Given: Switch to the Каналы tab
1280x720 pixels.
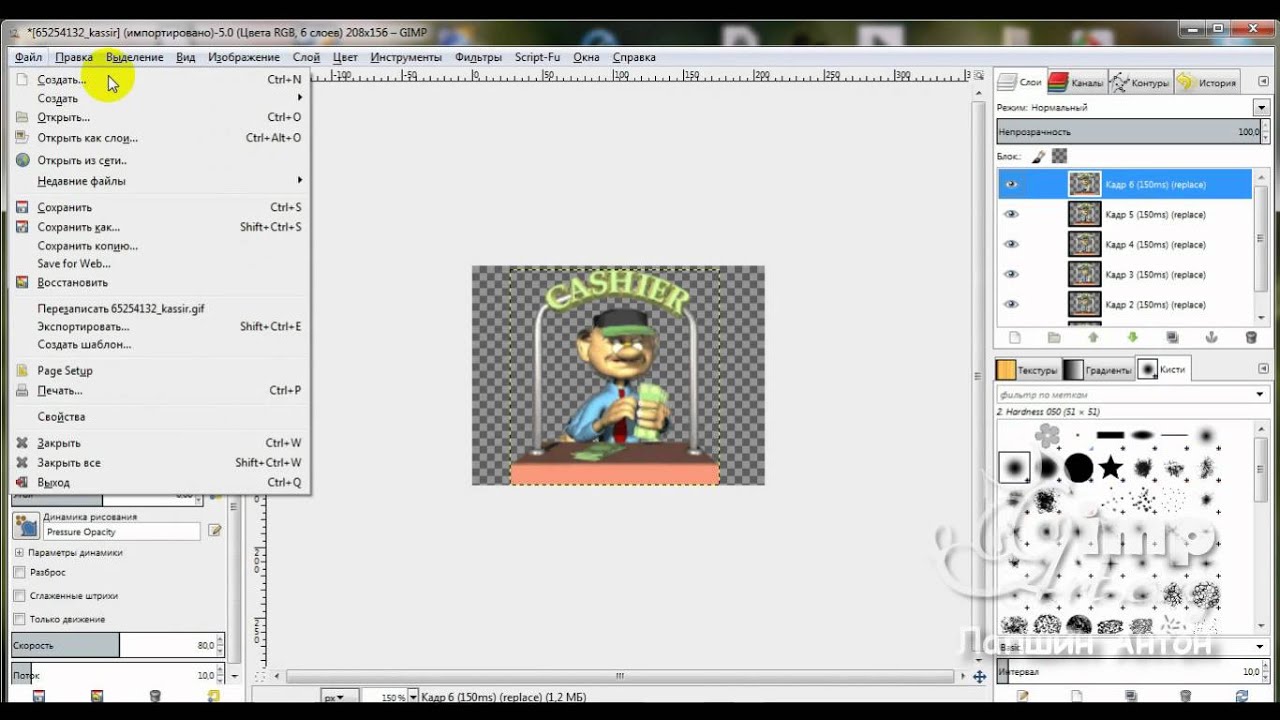Looking at the screenshot, I should [1075, 83].
